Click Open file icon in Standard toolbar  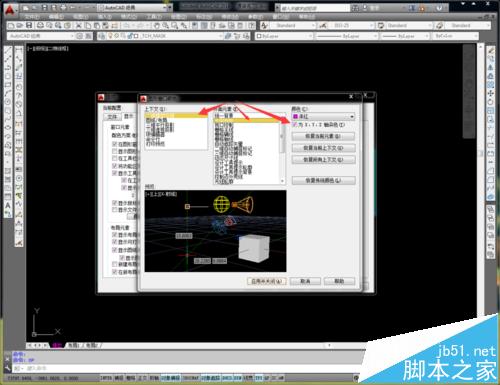[20, 25]
